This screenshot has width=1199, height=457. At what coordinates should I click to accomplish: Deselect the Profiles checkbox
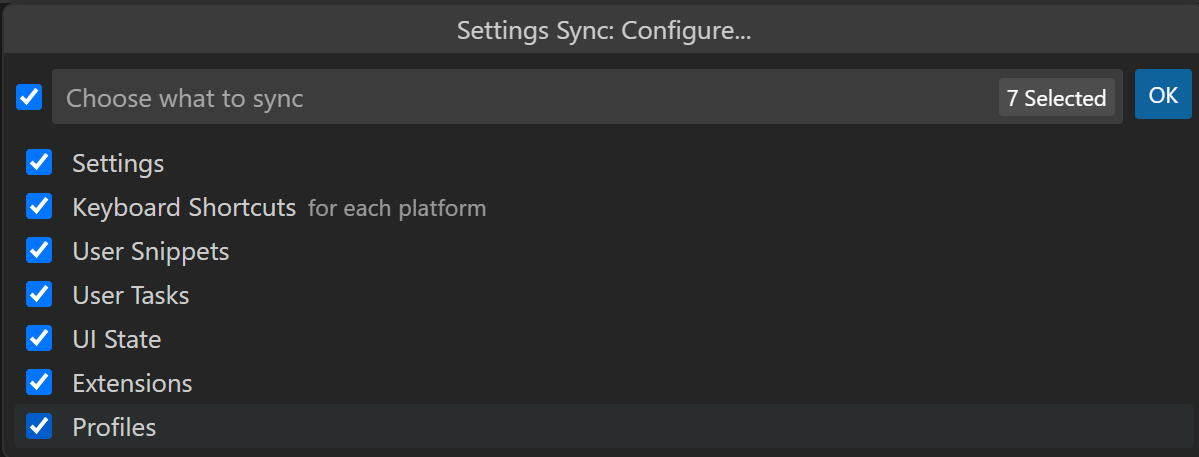pyautogui.click(x=39, y=427)
